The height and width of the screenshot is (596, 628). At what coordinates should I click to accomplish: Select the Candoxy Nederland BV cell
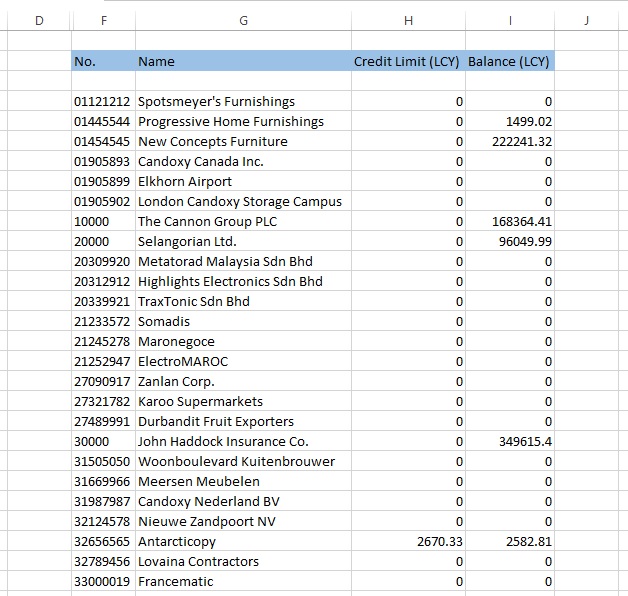(244, 501)
